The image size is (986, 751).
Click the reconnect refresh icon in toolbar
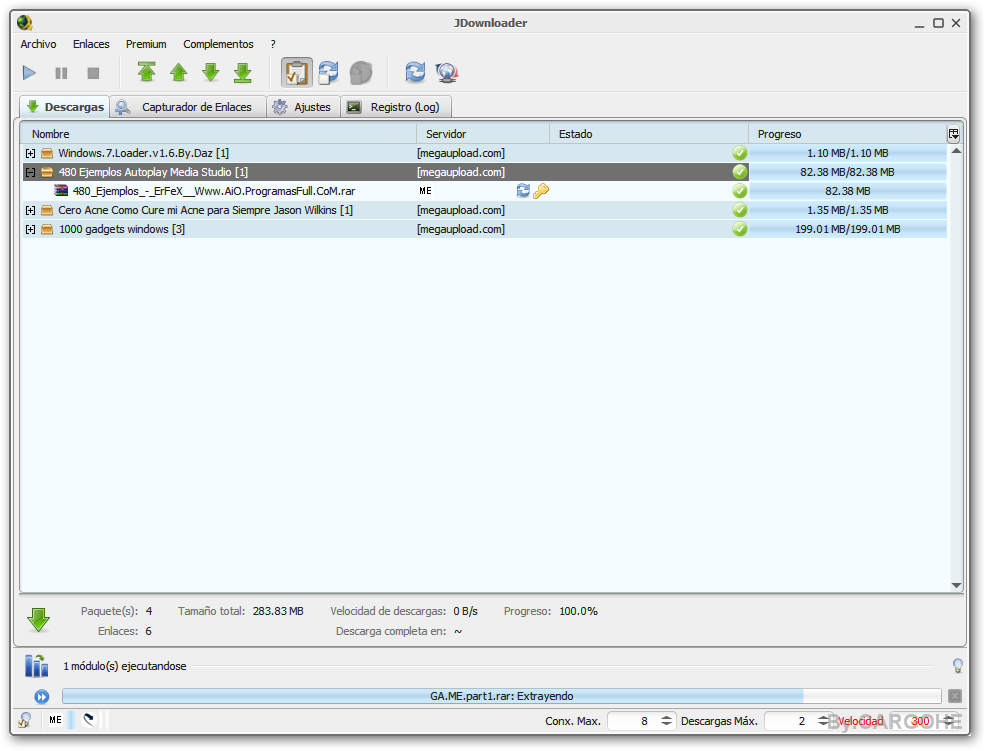415,73
